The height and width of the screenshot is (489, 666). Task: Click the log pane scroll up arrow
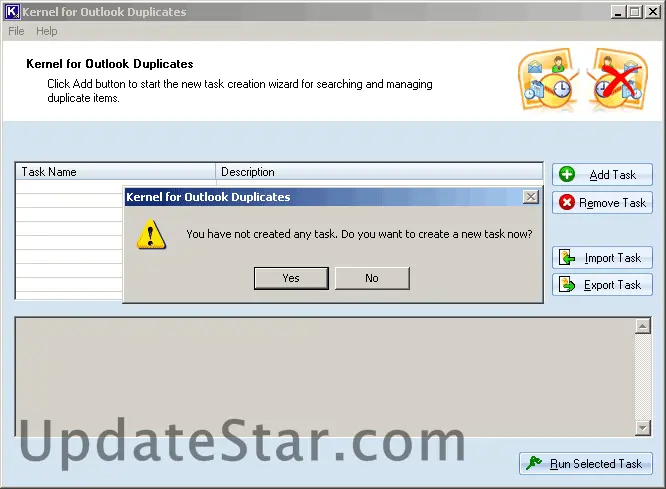[643, 326]
